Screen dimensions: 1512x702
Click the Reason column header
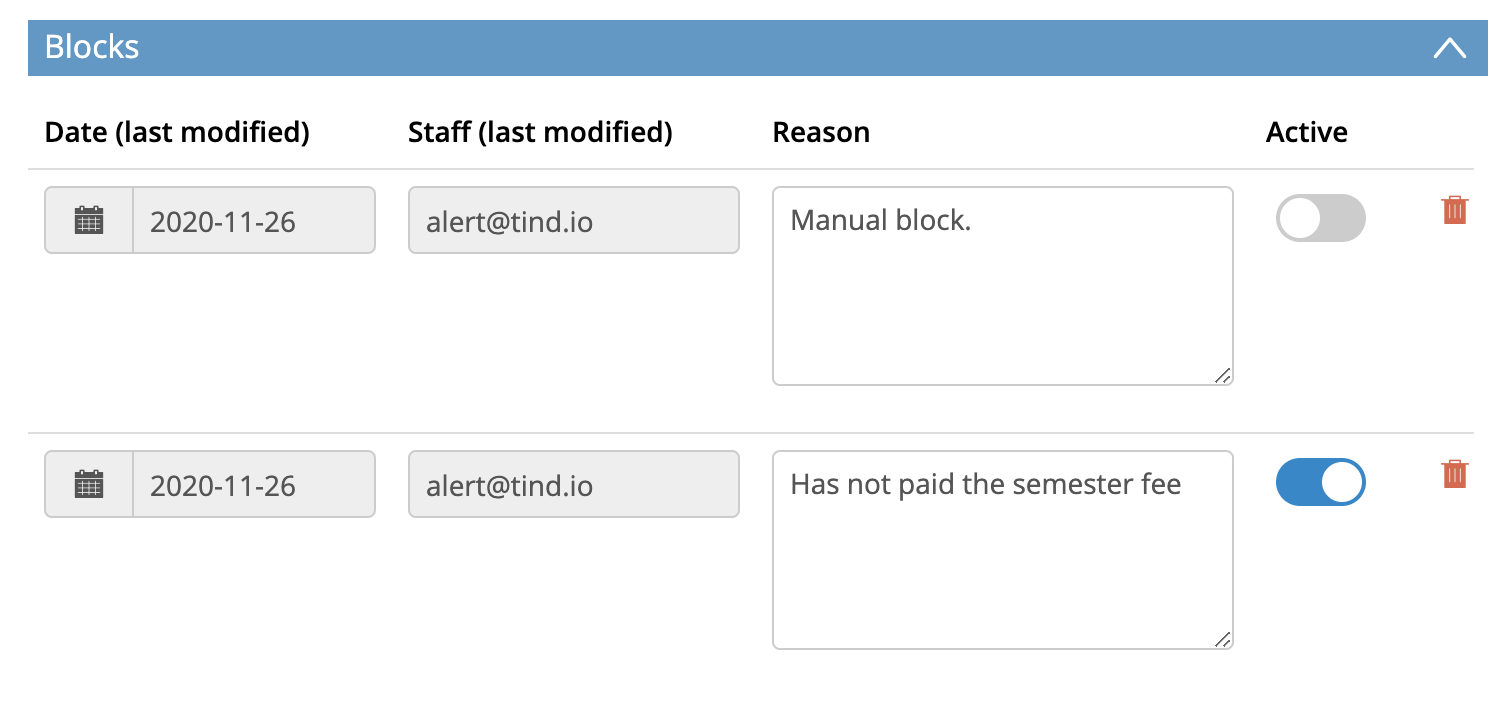pyautogui.click(x=821, y=132)
